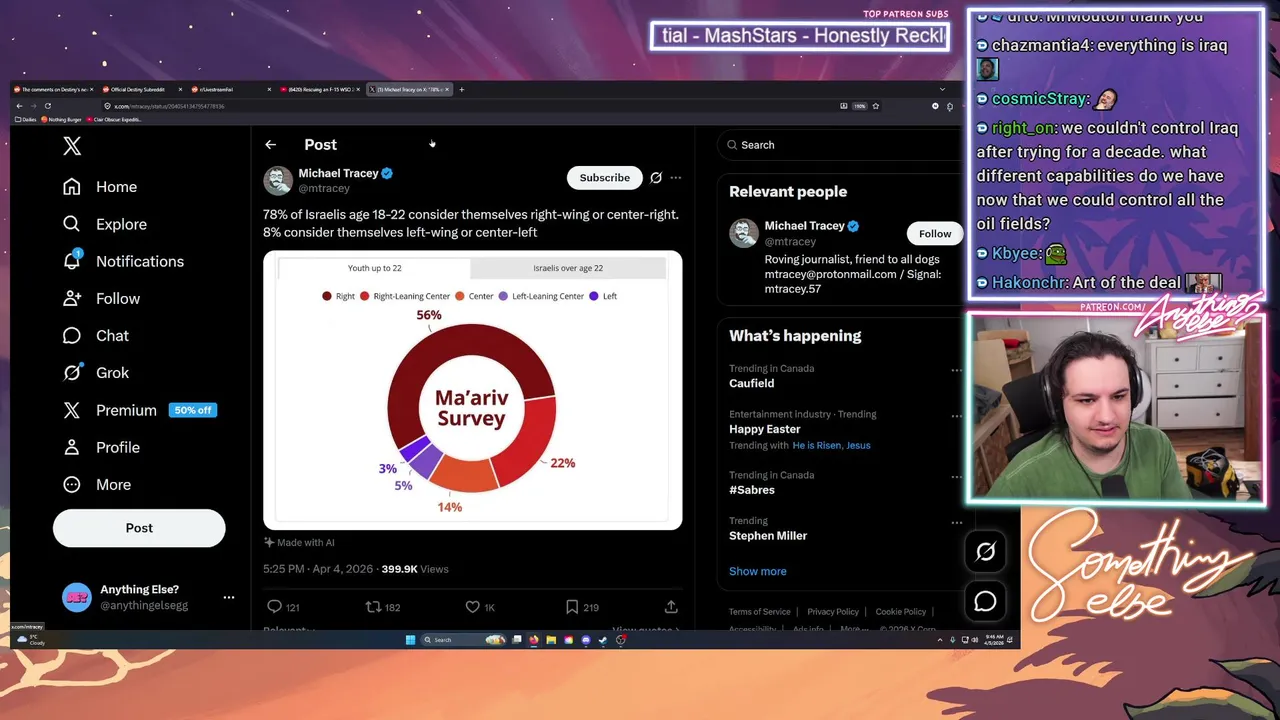Screen dimensions: 1280x720
Task: Open Home from the sidebar
Action: click(100, 187)
